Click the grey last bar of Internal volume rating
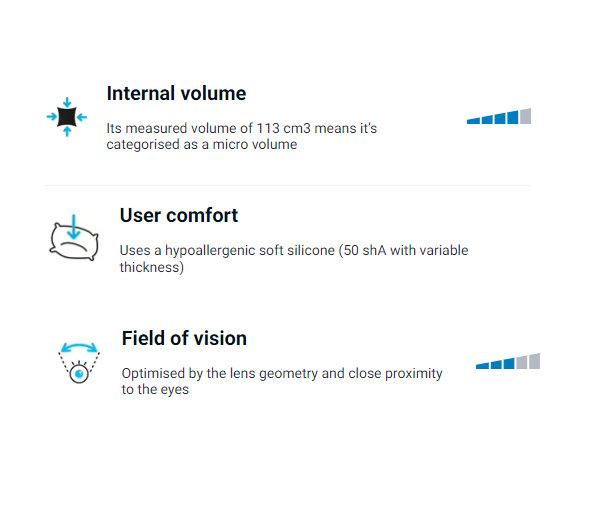The width and height of the screenshot is (611, 532). (525, 116)
